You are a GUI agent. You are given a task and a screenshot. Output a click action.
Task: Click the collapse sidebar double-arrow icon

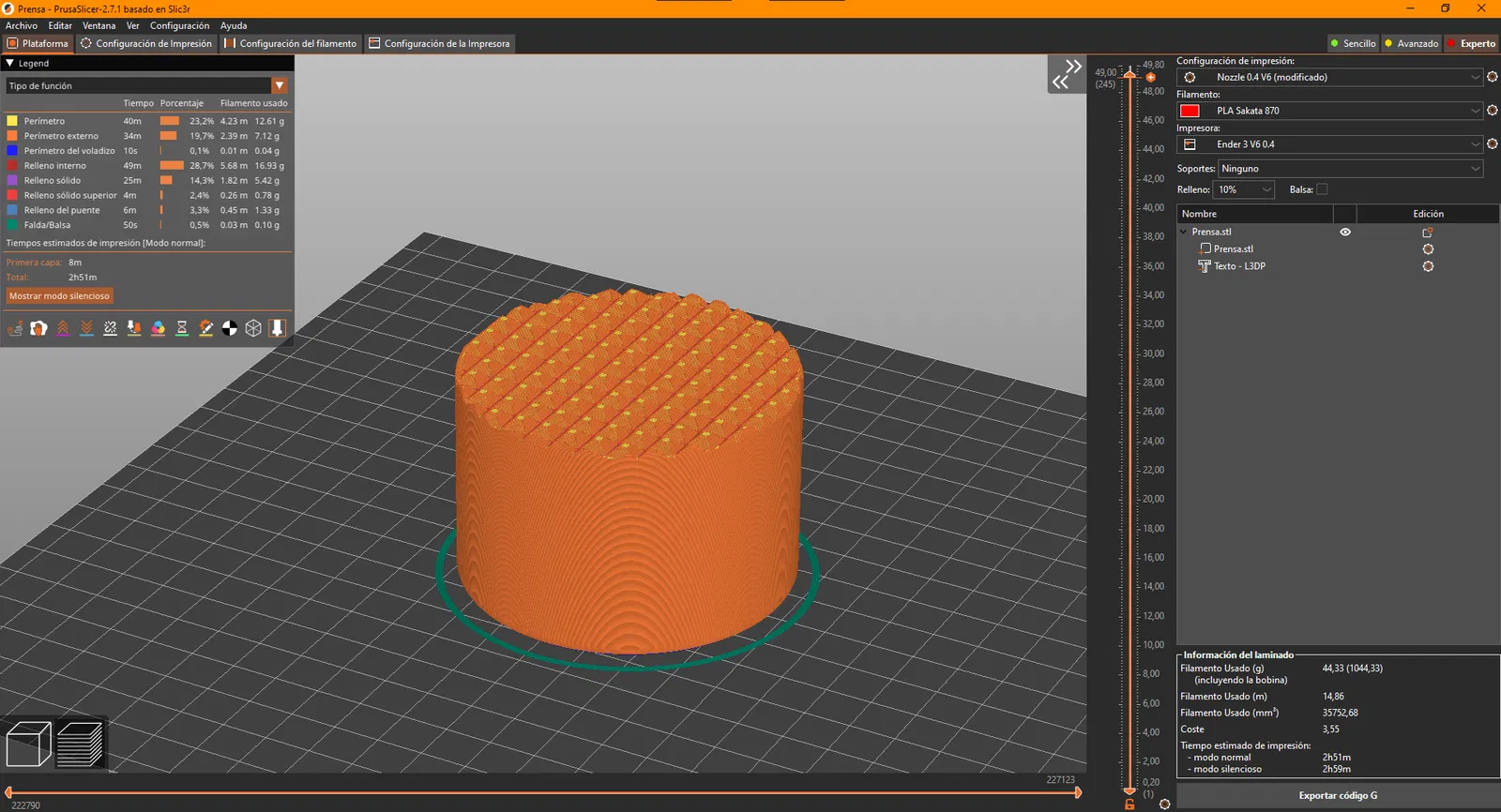pyautogui.click(x=1067, y=75)
